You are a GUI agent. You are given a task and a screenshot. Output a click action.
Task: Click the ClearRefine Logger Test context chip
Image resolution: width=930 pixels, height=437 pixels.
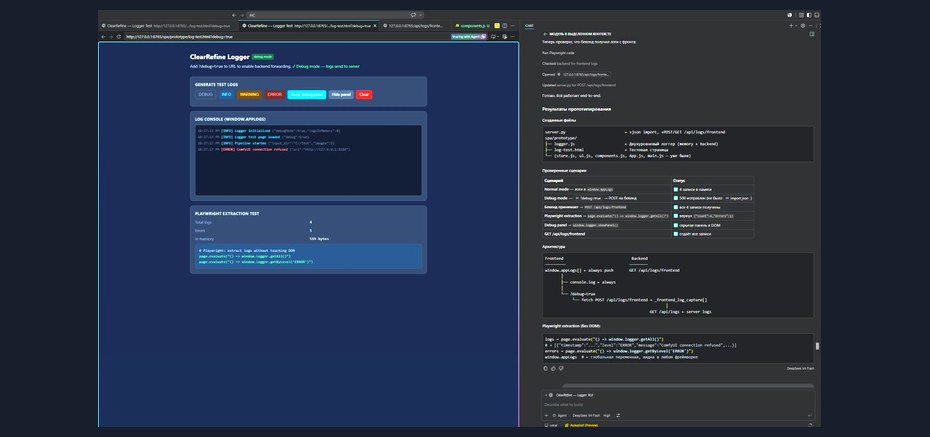tap(571, 395)
